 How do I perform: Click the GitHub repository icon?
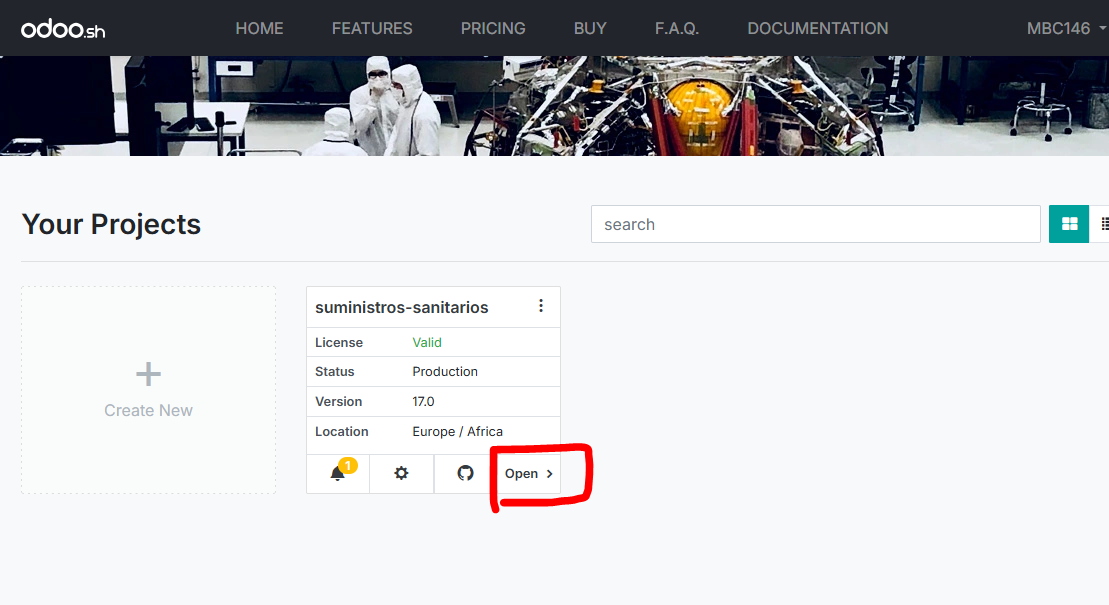pyautogui.click(x=465, y=473)
